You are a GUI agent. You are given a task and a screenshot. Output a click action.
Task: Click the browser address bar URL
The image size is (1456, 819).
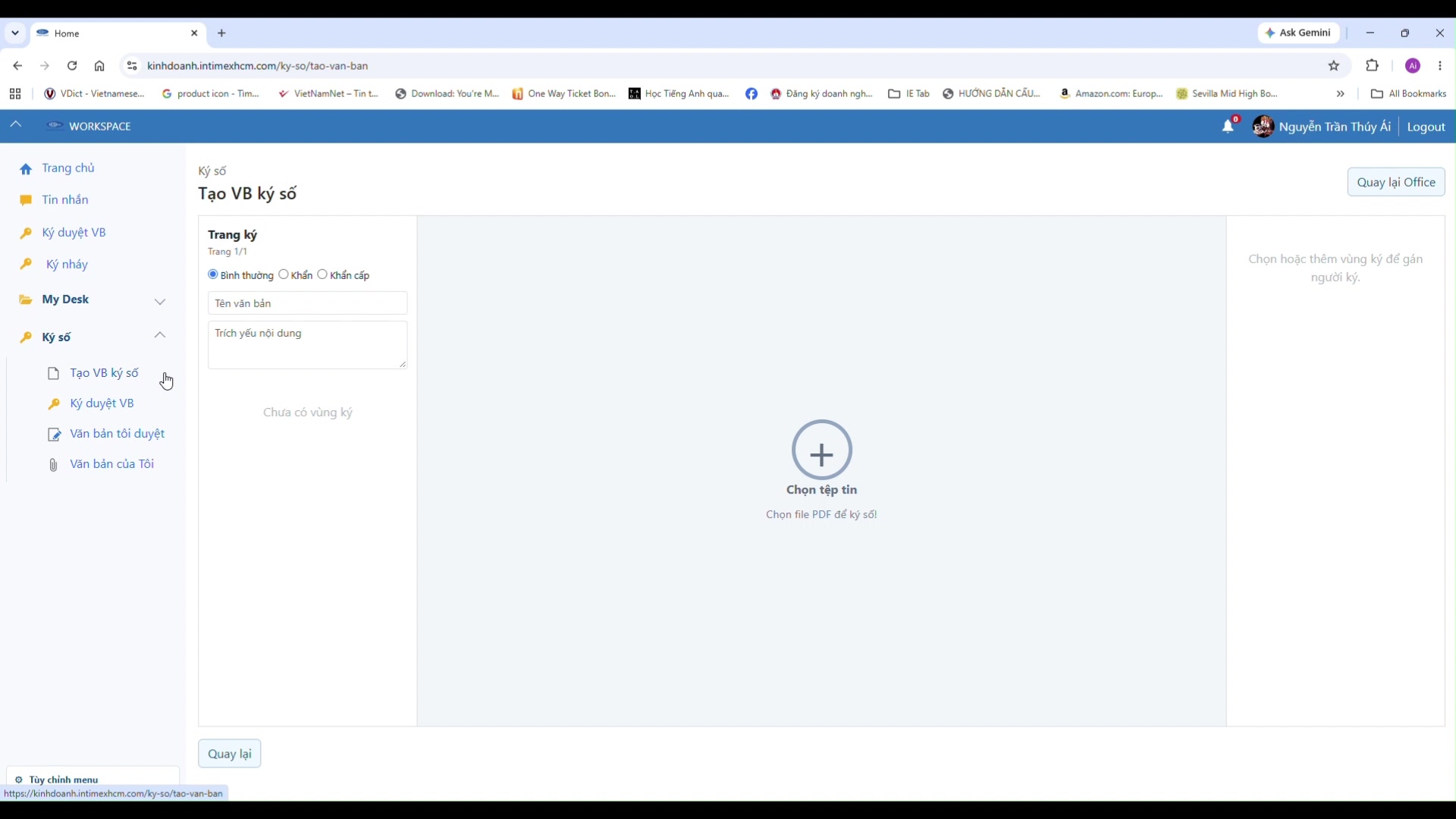click(258, 66)
